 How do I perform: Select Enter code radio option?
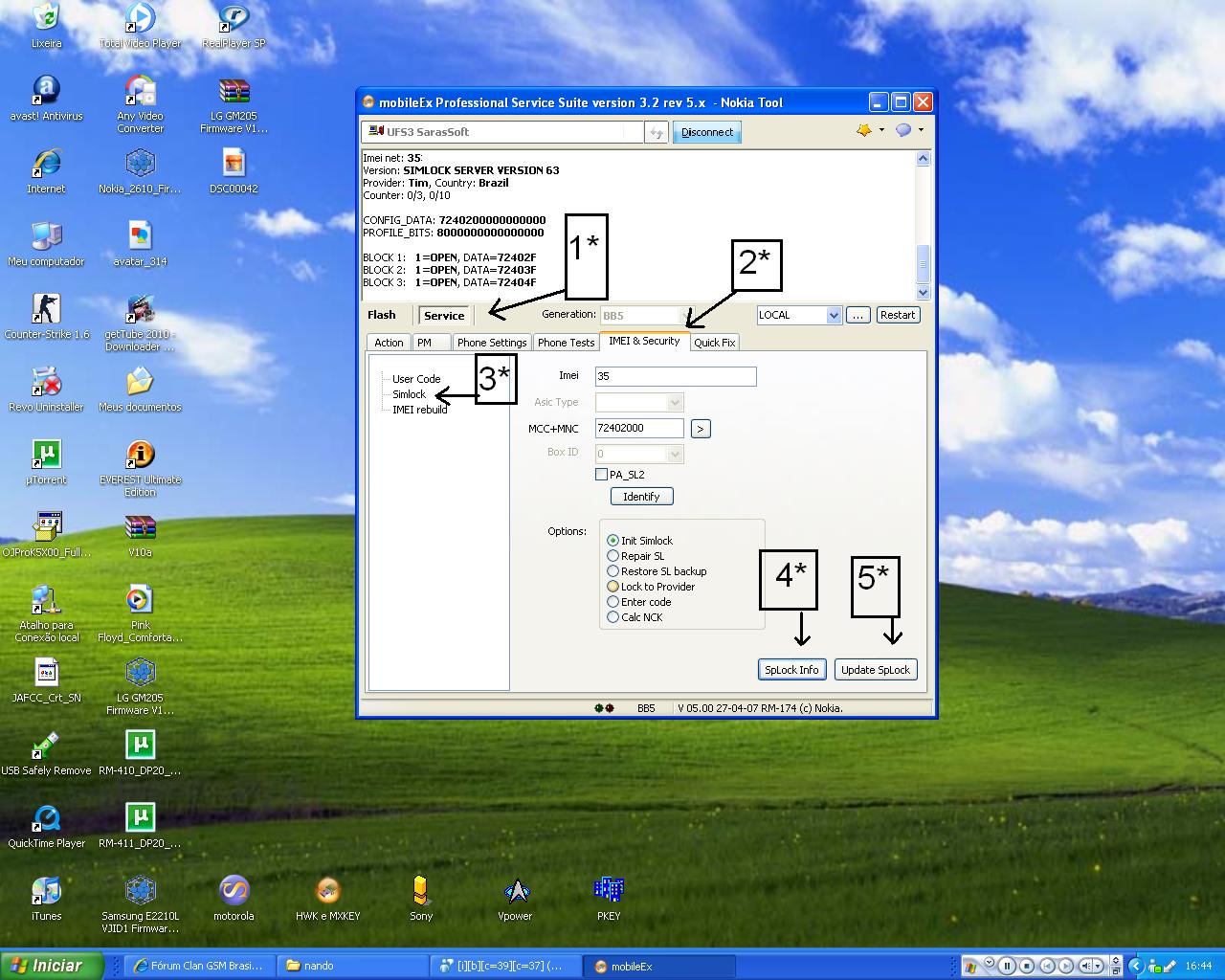(612, 602)
